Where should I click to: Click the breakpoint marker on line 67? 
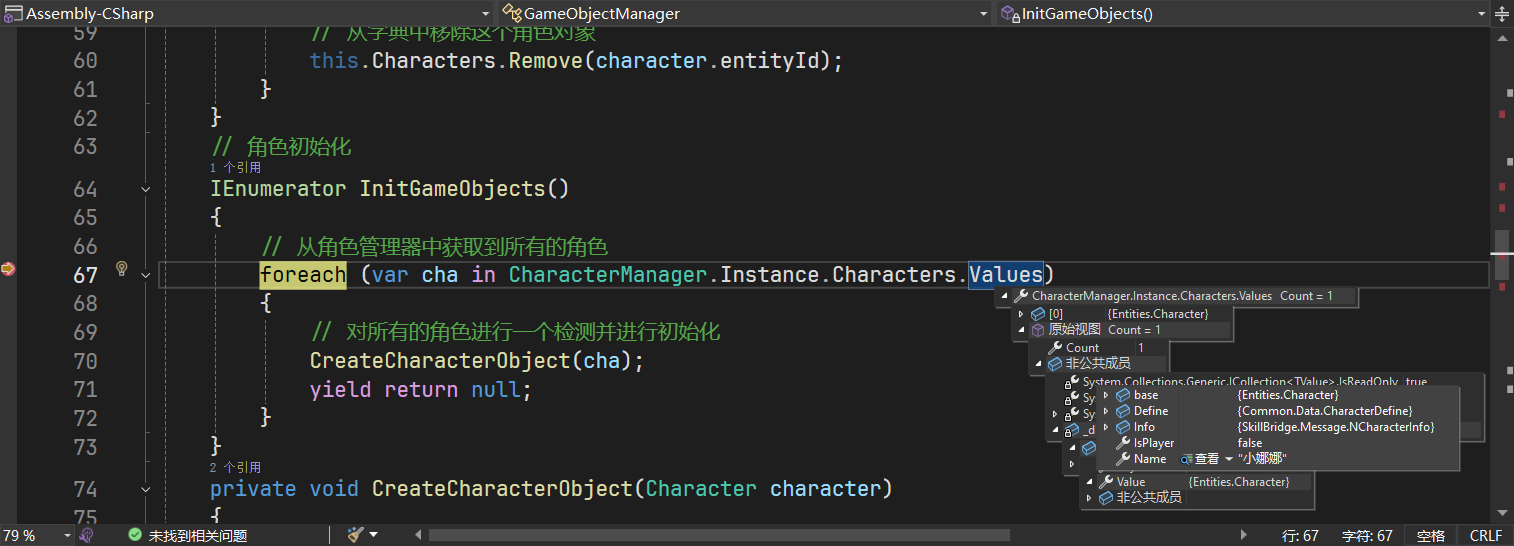8,269
